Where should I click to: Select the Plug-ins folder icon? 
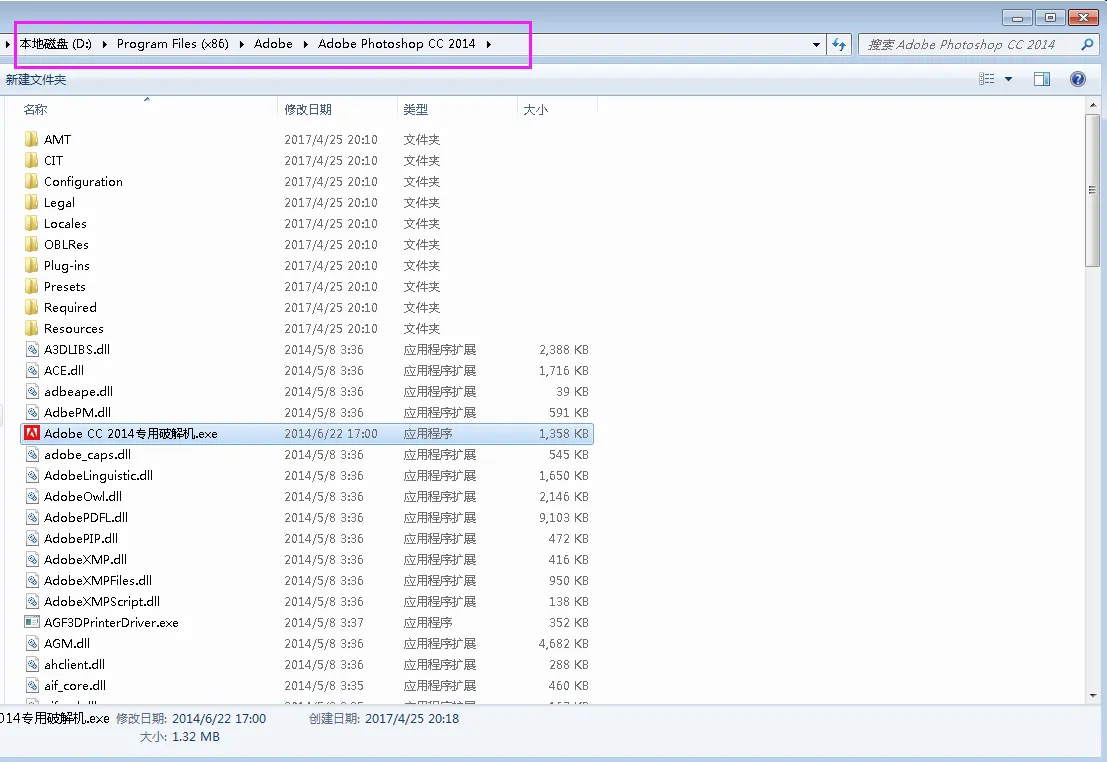[31, 266]
